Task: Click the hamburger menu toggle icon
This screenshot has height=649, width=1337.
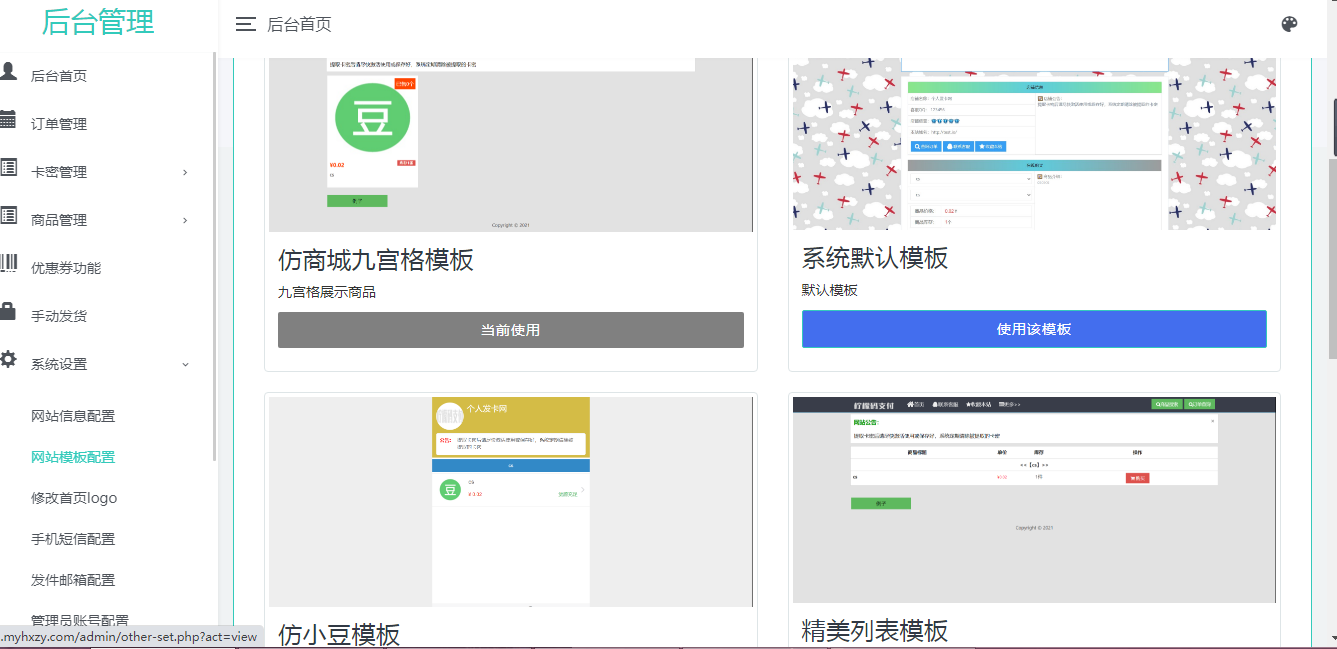Action: tap(245, 25)
